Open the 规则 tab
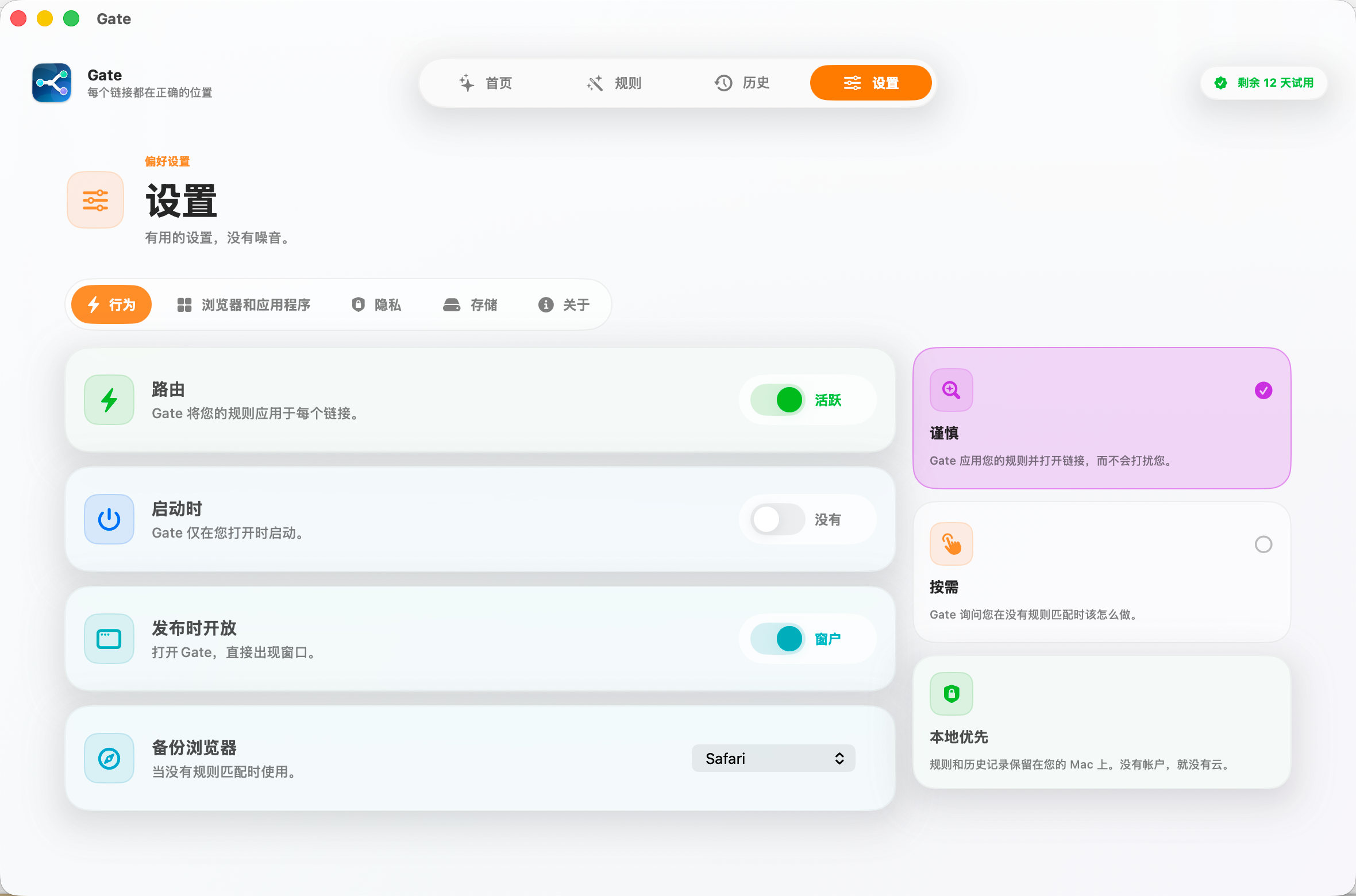The width and height of the screenshot is (1356, 896). tap(614, 83)
